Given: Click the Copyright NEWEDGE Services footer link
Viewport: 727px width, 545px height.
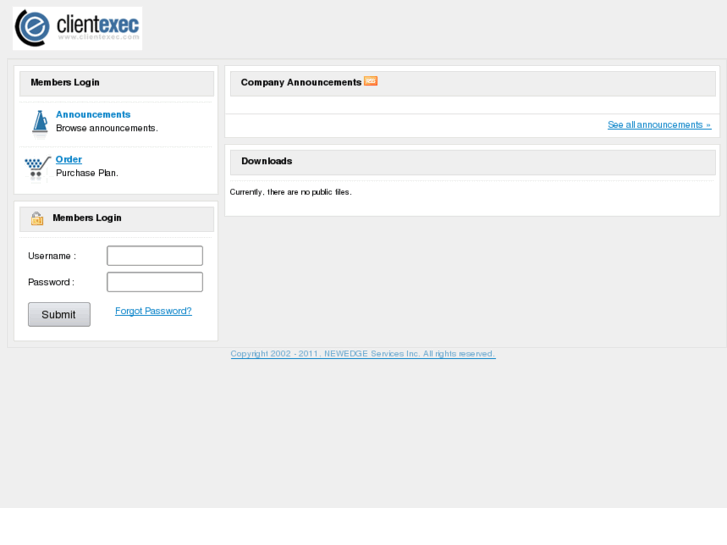Looking at the screenshot, I should pyautogui.click(x=363, y=354).
